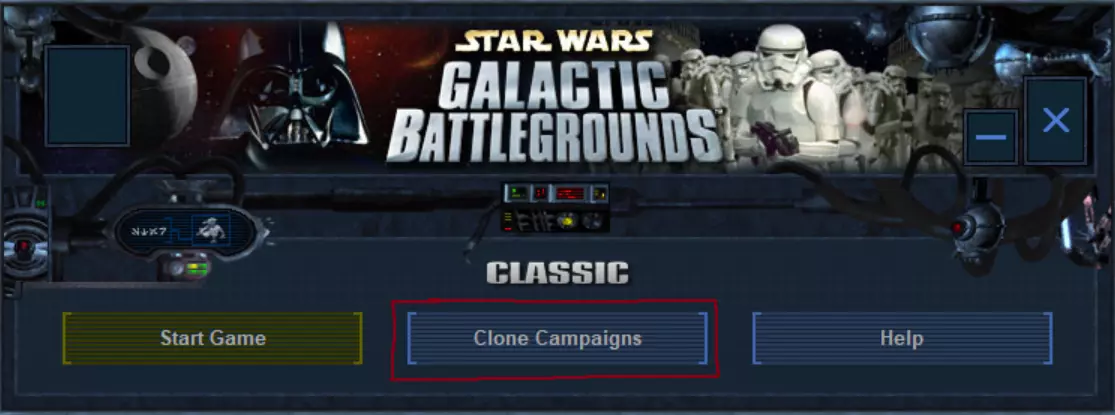The width and height of the screenshot is (1115, 415).
Task: Click the Start Game button
Action: 213,338
